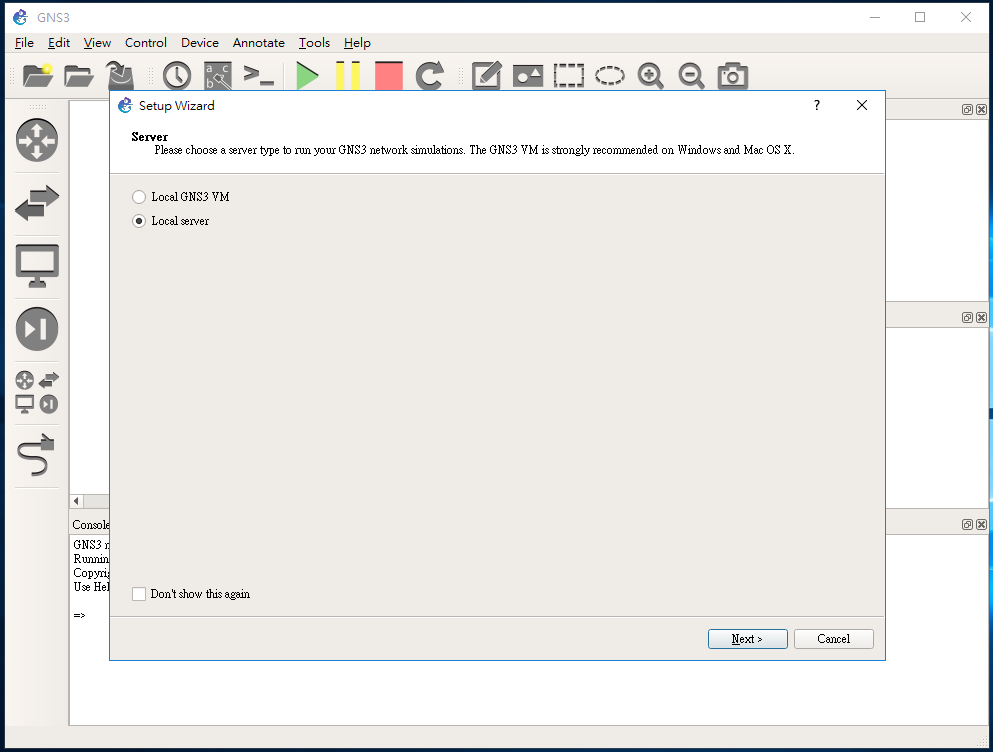The height and width of the screenshot is (752, 993).
Task: Click the Zoom out magnifier icon
Action: pyautogui.click(x=691, y=75)
